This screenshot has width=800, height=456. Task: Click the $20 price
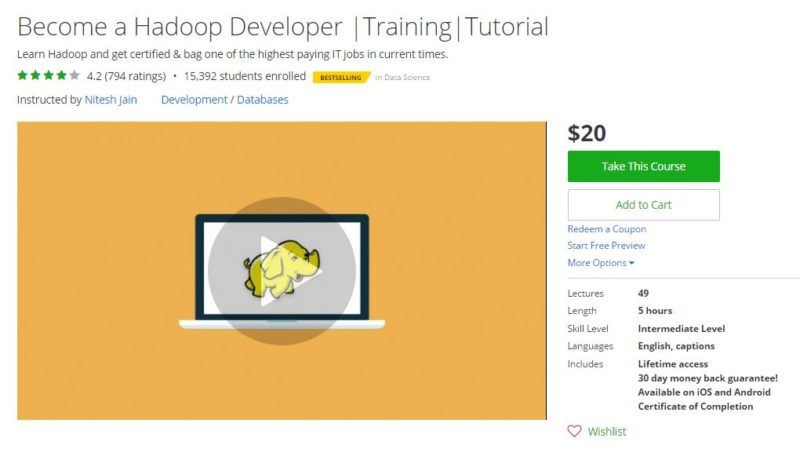(587, 133)
